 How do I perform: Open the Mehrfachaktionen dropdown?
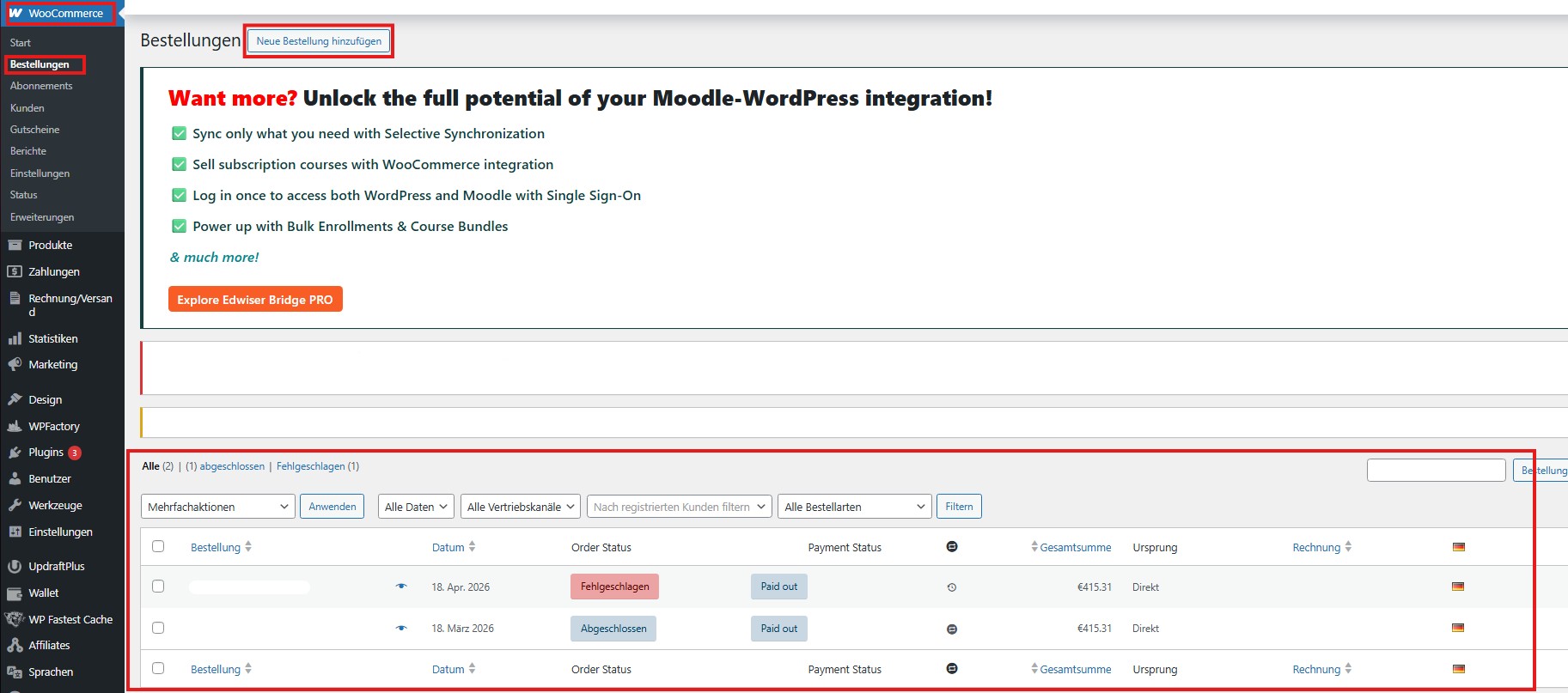click(x=218, y=507)
